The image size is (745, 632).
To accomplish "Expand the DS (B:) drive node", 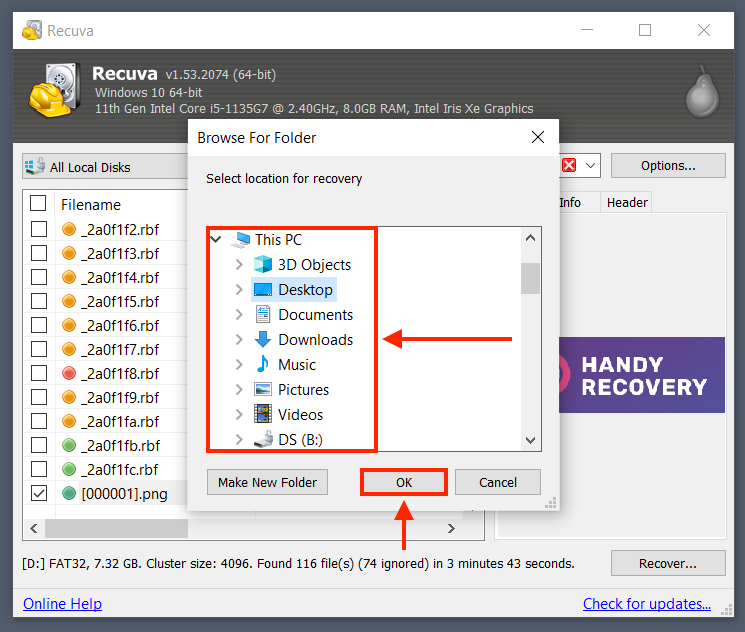I will click(239, 440).
